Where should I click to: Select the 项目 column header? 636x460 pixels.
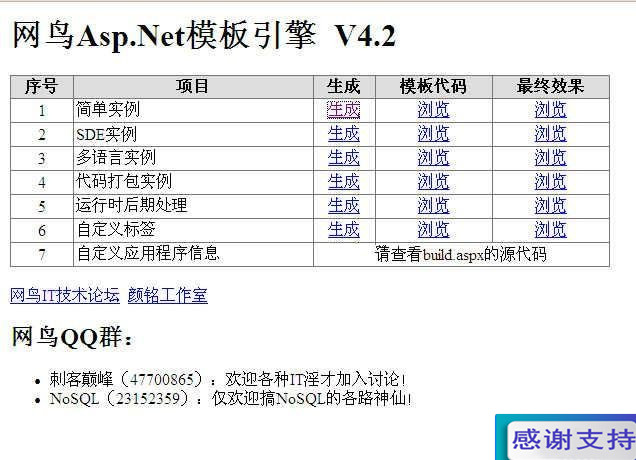tap(193, 86)
